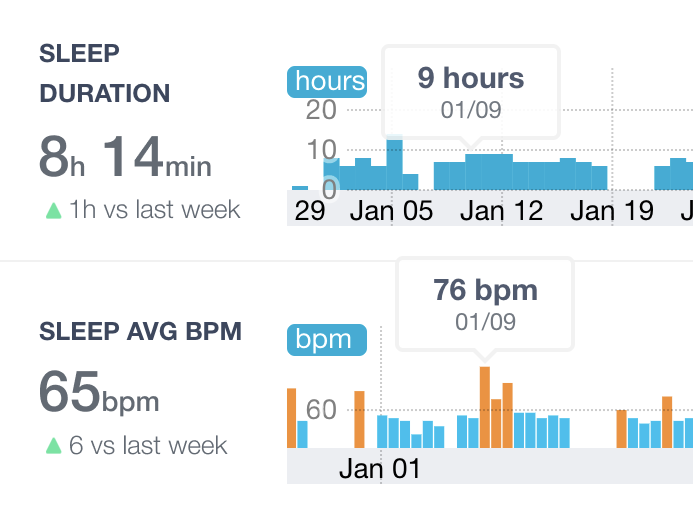The height and width of the screenshot is (506, 693).
Task: Select the "76 bpm" tooltip popup
Action: pos(485,303)
